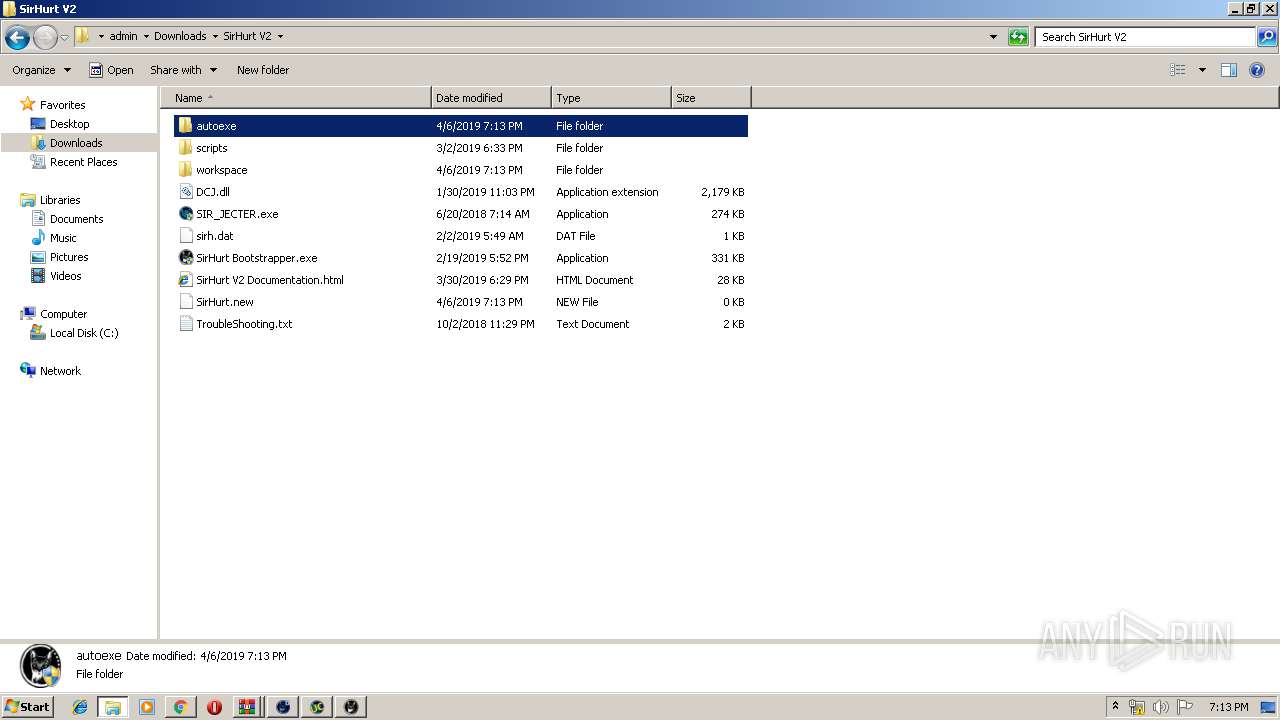Sort by Type column header
This screenshot has height=720, width=1280.
point(611,98)
